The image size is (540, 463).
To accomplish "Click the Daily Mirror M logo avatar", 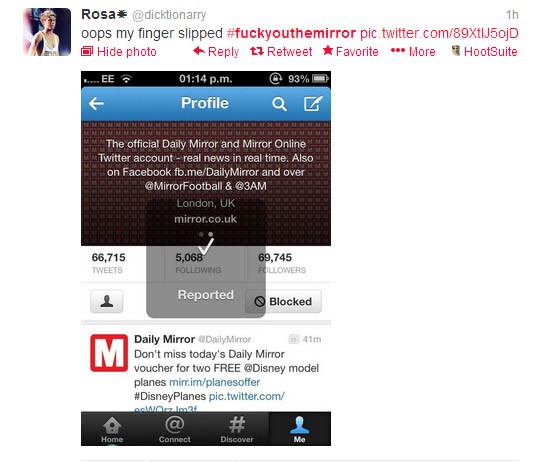I will [x=109, y=353].
